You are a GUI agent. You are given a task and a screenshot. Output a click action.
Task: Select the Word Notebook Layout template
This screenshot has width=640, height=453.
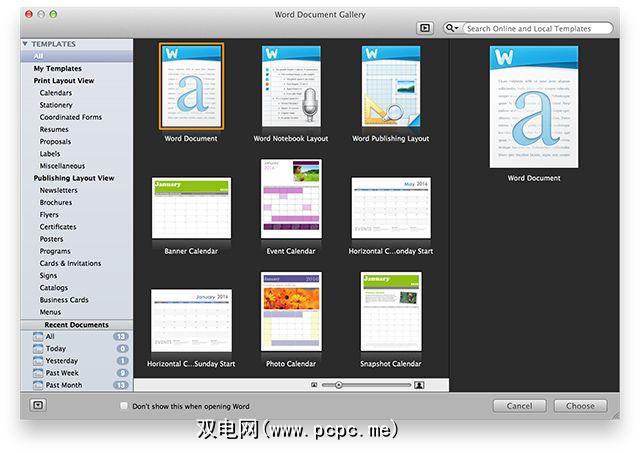point(291,86)
